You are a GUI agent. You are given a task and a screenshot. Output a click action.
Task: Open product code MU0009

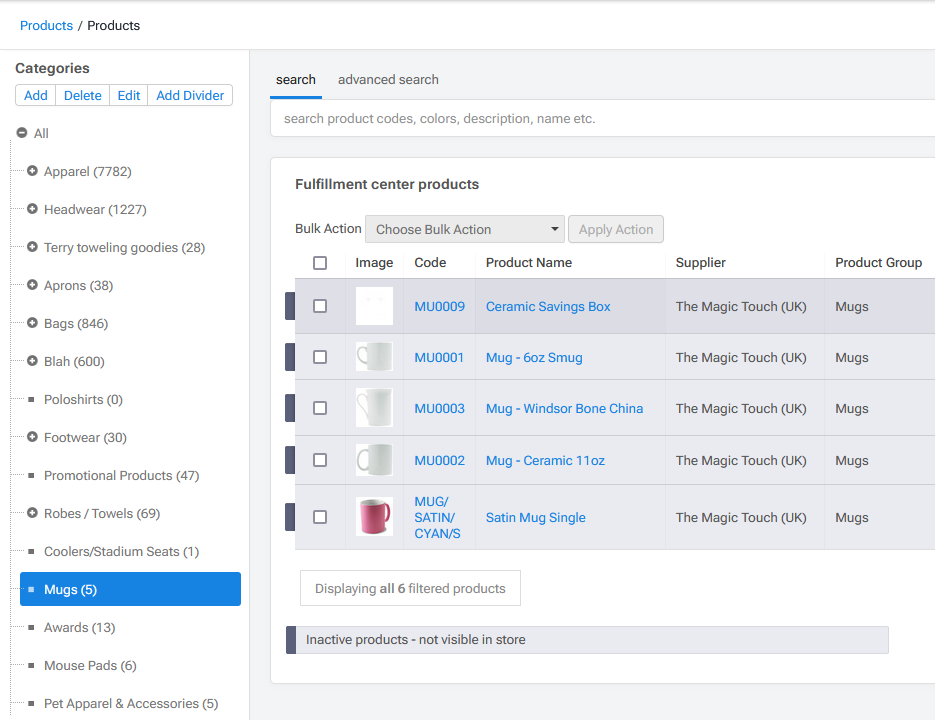[x=439, y=307]
